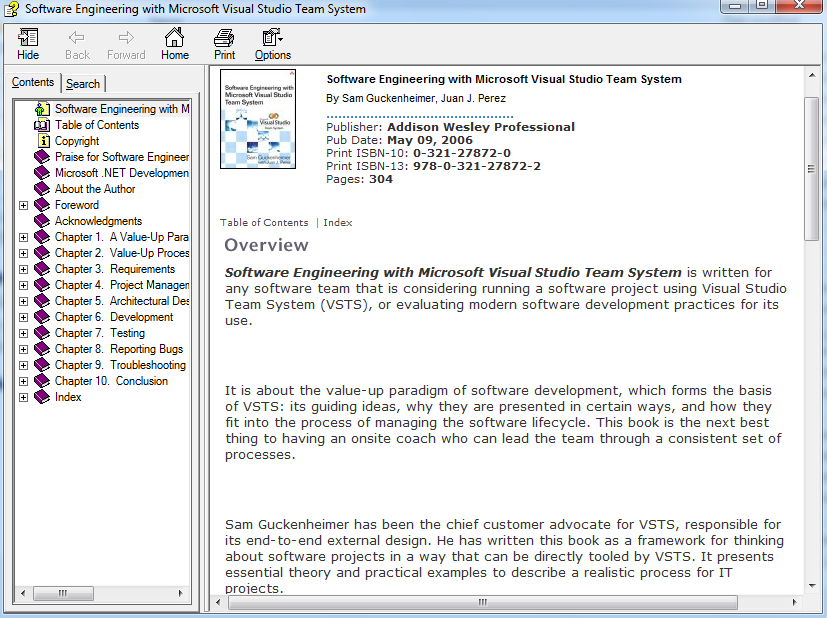Expand Chapter 5. Architectural Des node
This screenshot has width=827, height=618.
[x=23, y=300]
